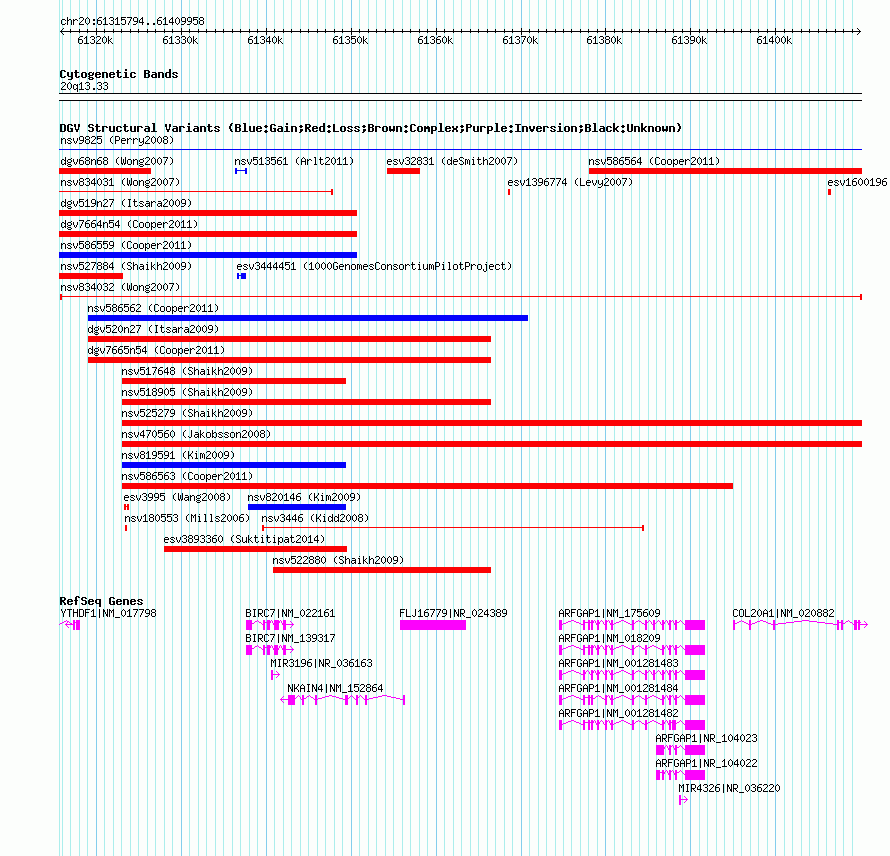The width and height of the screenshot is (890, 856).
Task: Click esv3444451 (1000GenomesConsortiumPilotProject) label
Action: pyautogui.click(x=374, y=266)
